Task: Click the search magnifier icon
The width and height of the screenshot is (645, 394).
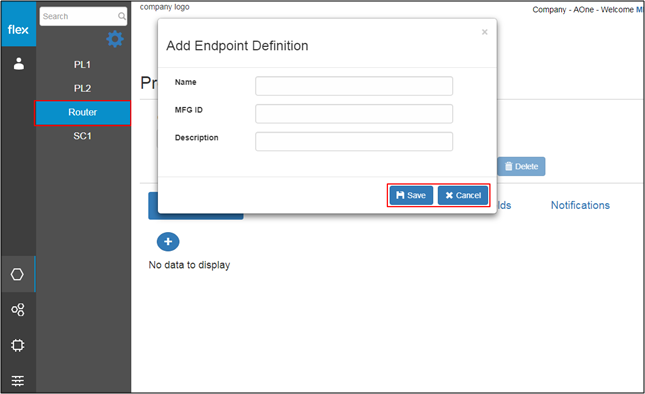Action: (121, 16)
